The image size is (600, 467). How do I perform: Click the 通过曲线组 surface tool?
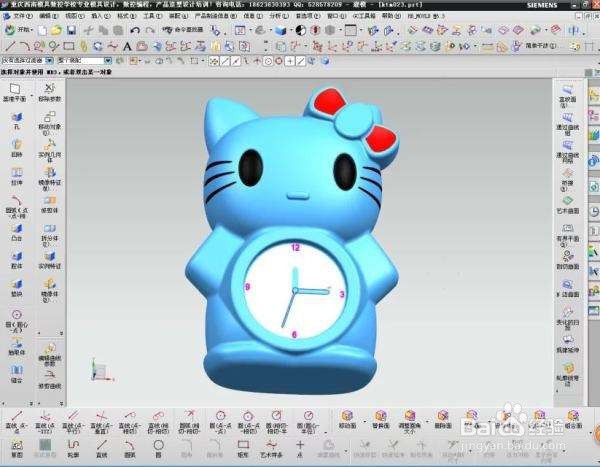coord(567,124)
